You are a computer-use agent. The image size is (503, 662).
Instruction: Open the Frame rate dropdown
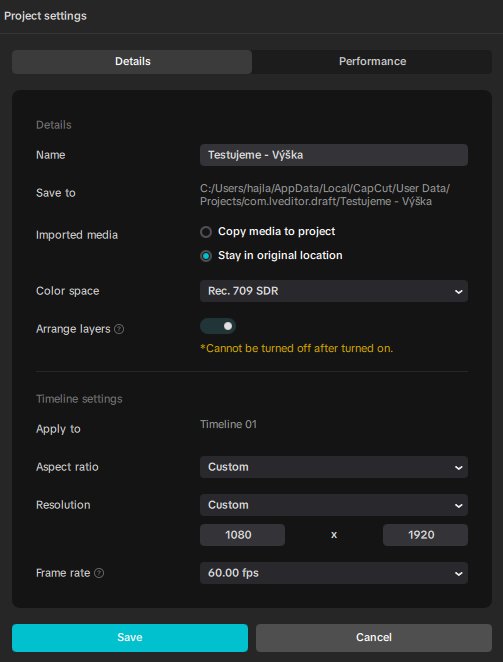[x=334, y=573]
